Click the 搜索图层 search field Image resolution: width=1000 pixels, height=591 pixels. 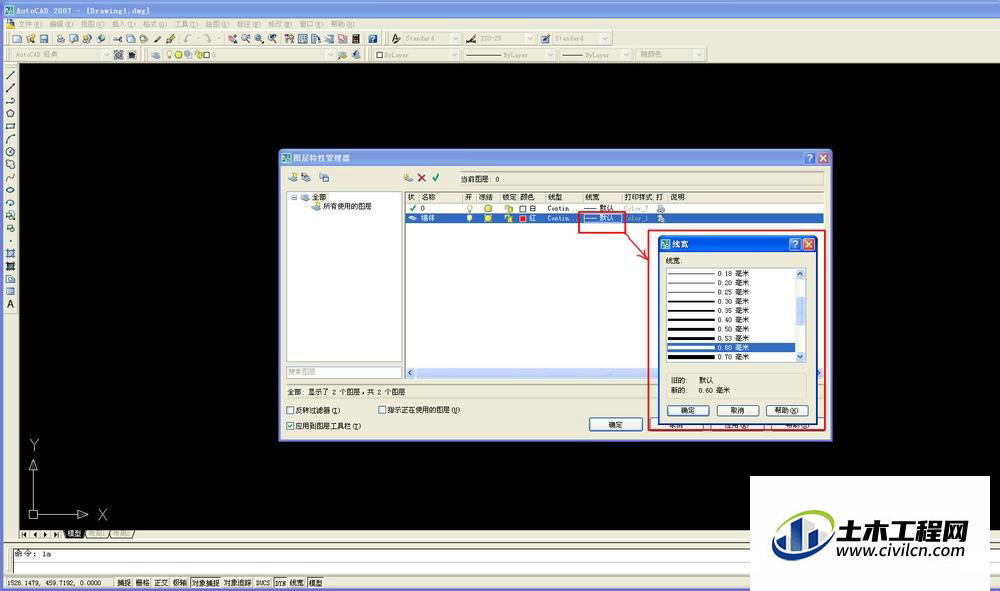344,372
